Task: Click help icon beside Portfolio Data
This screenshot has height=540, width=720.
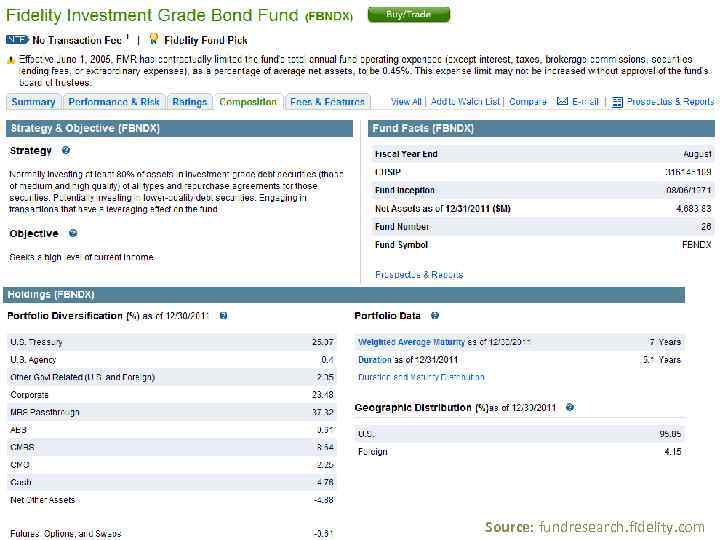Action: click(435, 315)
